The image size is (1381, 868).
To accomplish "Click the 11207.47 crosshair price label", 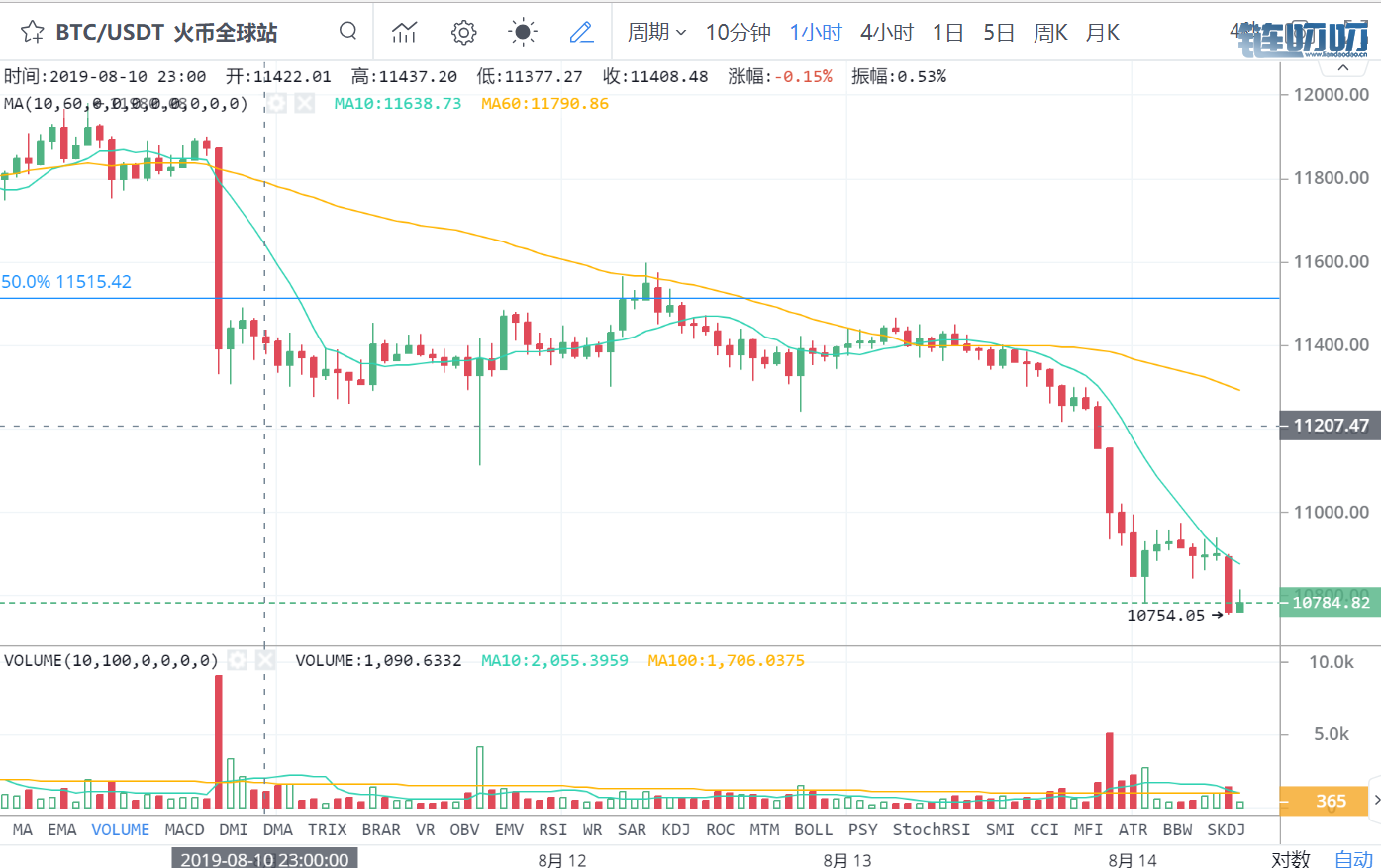I will pyautogui.click(x=1331, y=426).
